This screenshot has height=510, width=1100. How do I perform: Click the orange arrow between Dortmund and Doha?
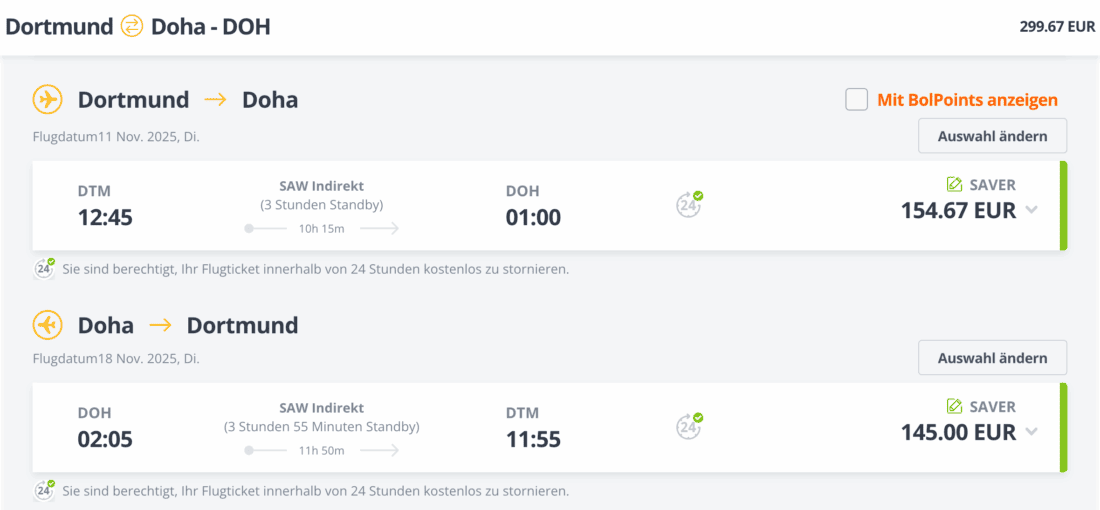tap(215, 100)
